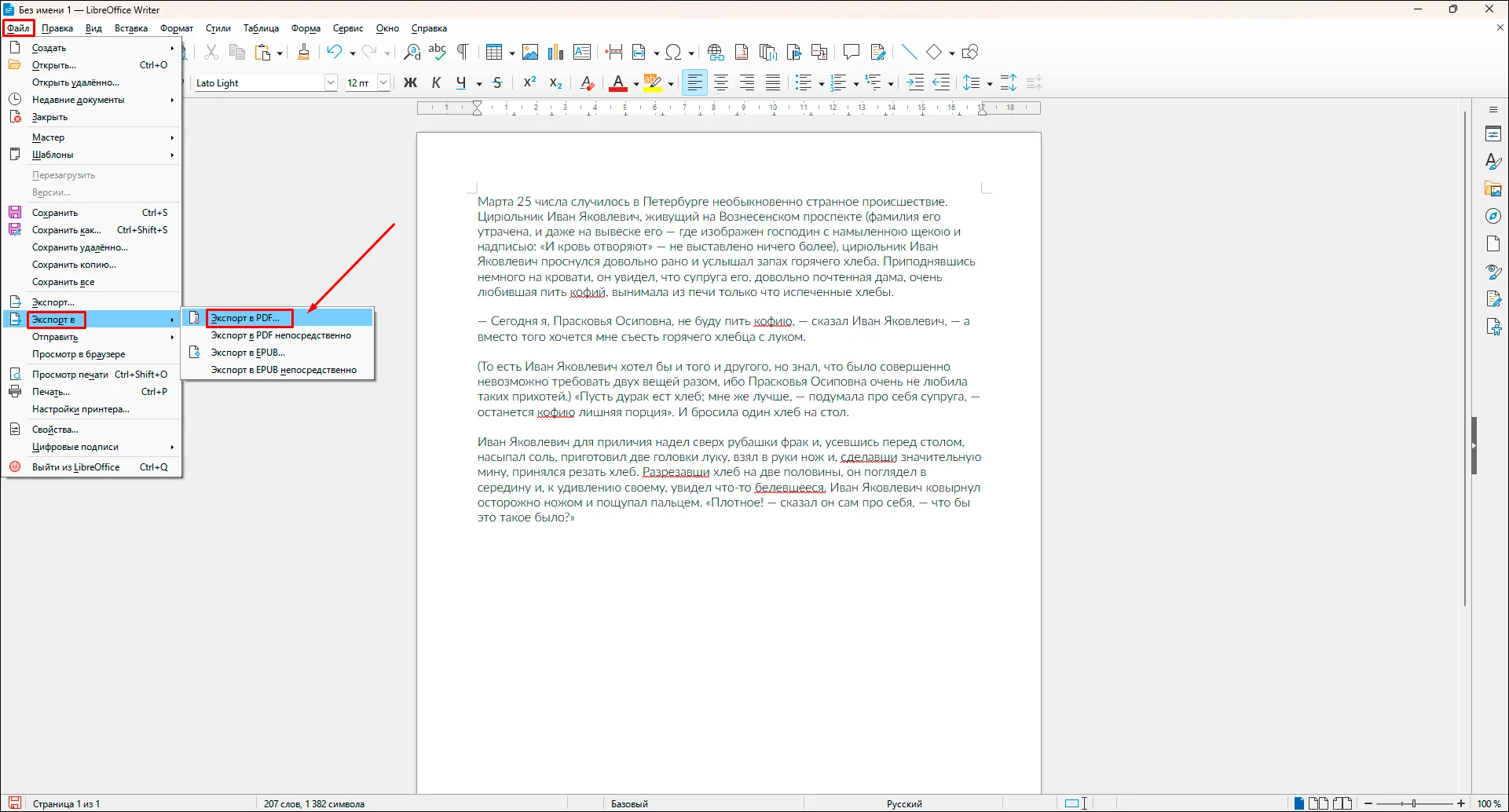This screenshot has width=1509, height=812.
Task: Click the Undo arrow icon
Action: [335, 52]
